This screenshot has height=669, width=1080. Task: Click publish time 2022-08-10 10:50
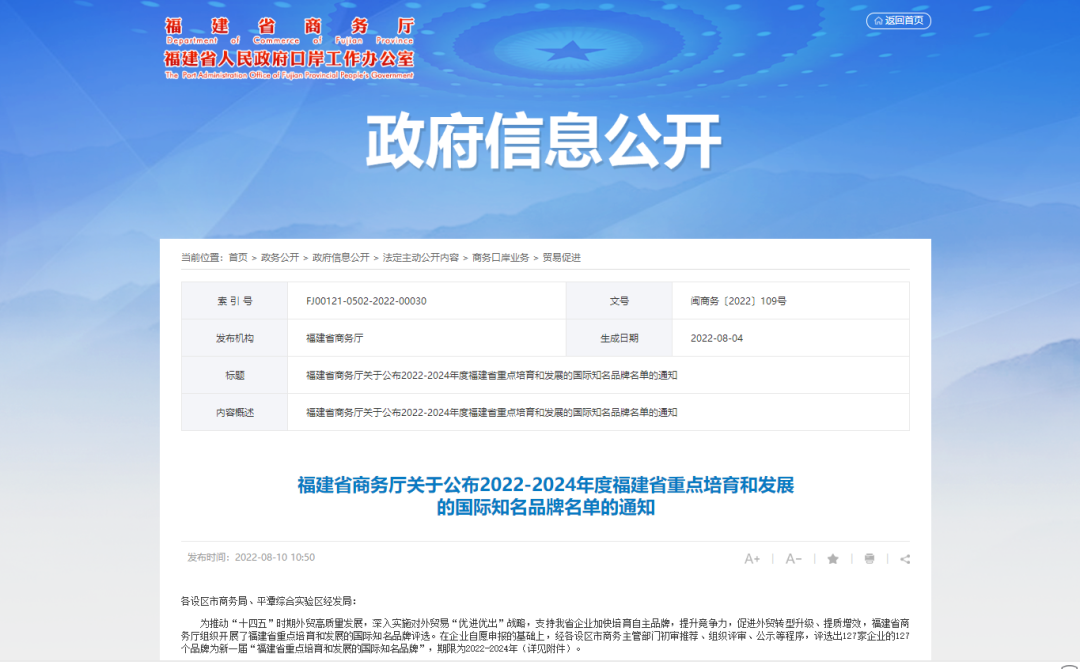(x=251, y=557)
